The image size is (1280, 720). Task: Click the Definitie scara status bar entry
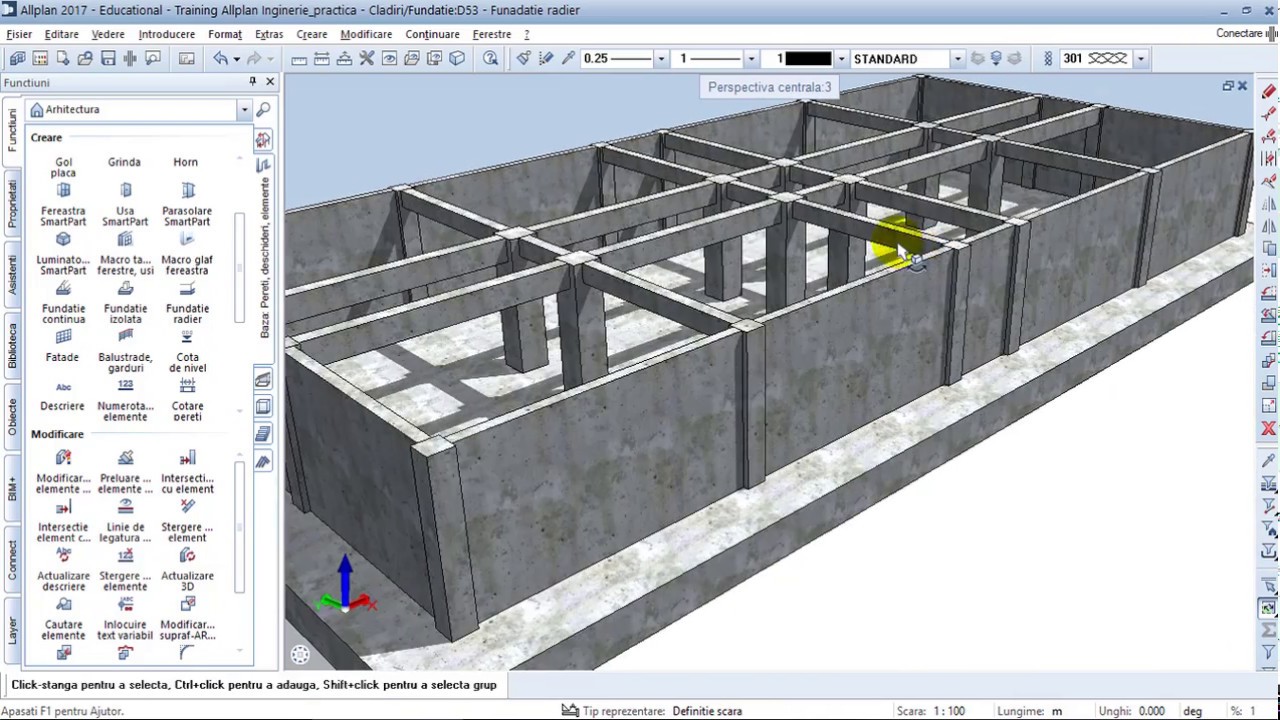tap(707, 711)
